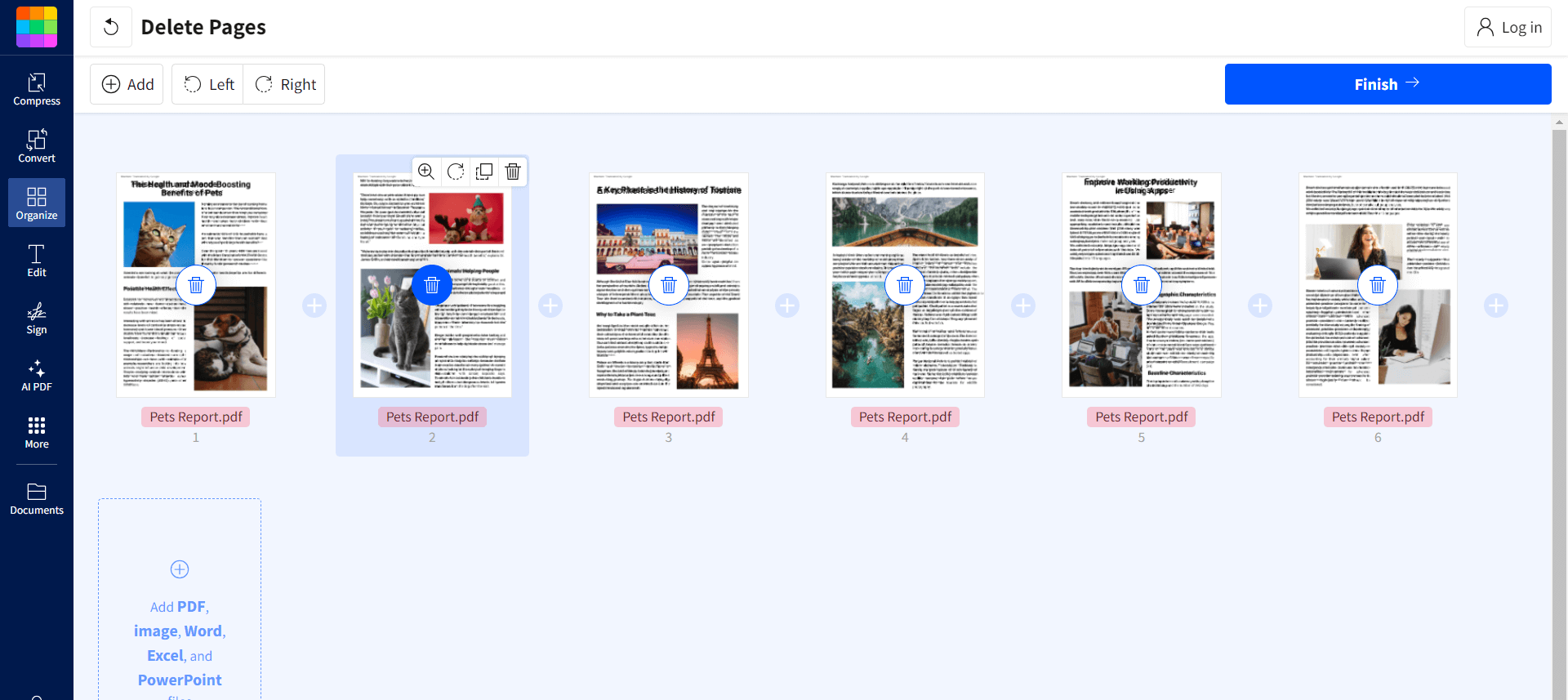Screen dimensions: 1568x700
Task: Click the back/undo arrow beside Delete Pages
Action: [x=111, y=27]
